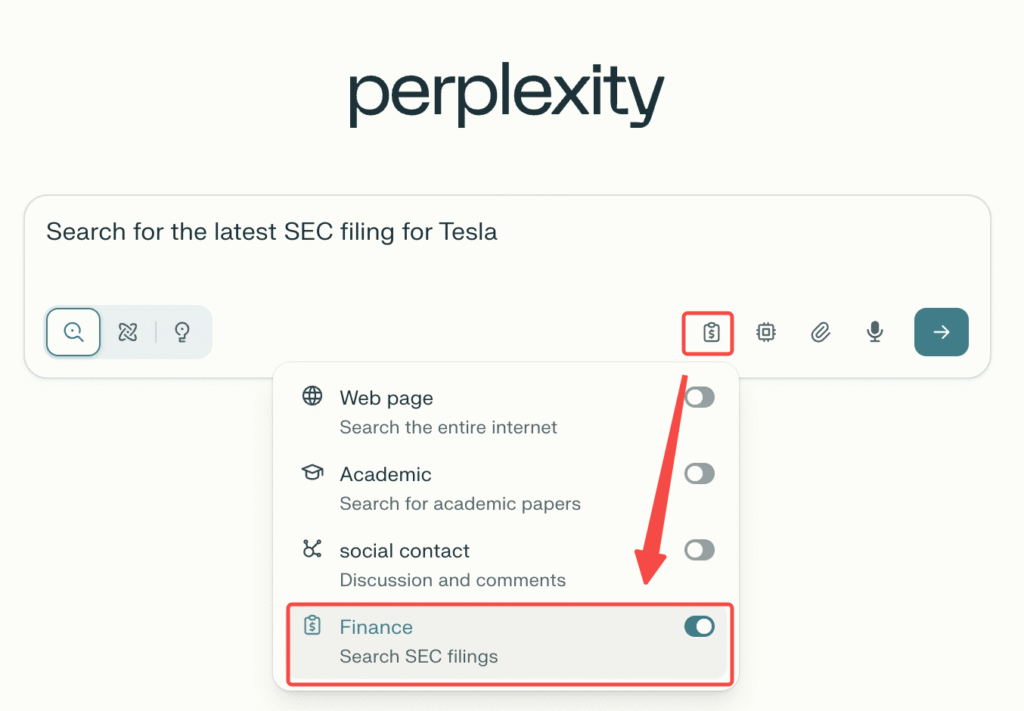Viewport: 1024px width, 711px height.
Task: Click the globe icon beside Web page
Action: click(x=312, y=396)
